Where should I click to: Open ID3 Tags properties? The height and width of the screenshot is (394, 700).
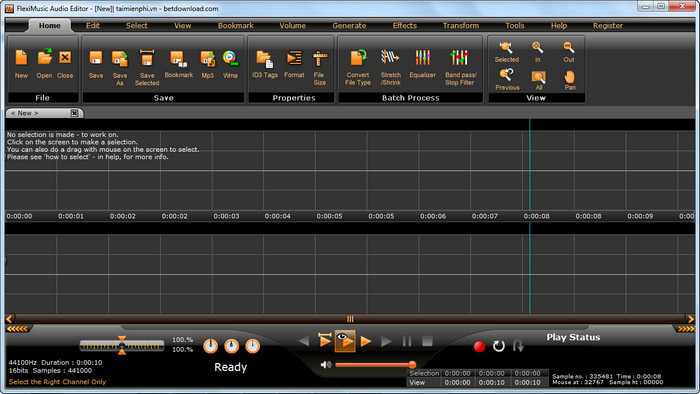pos(264,58)
